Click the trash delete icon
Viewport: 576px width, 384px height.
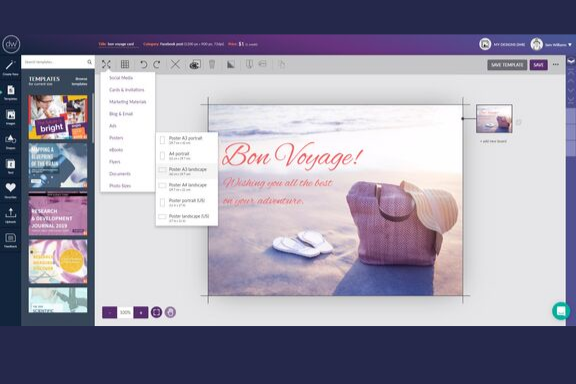point(212,64)
